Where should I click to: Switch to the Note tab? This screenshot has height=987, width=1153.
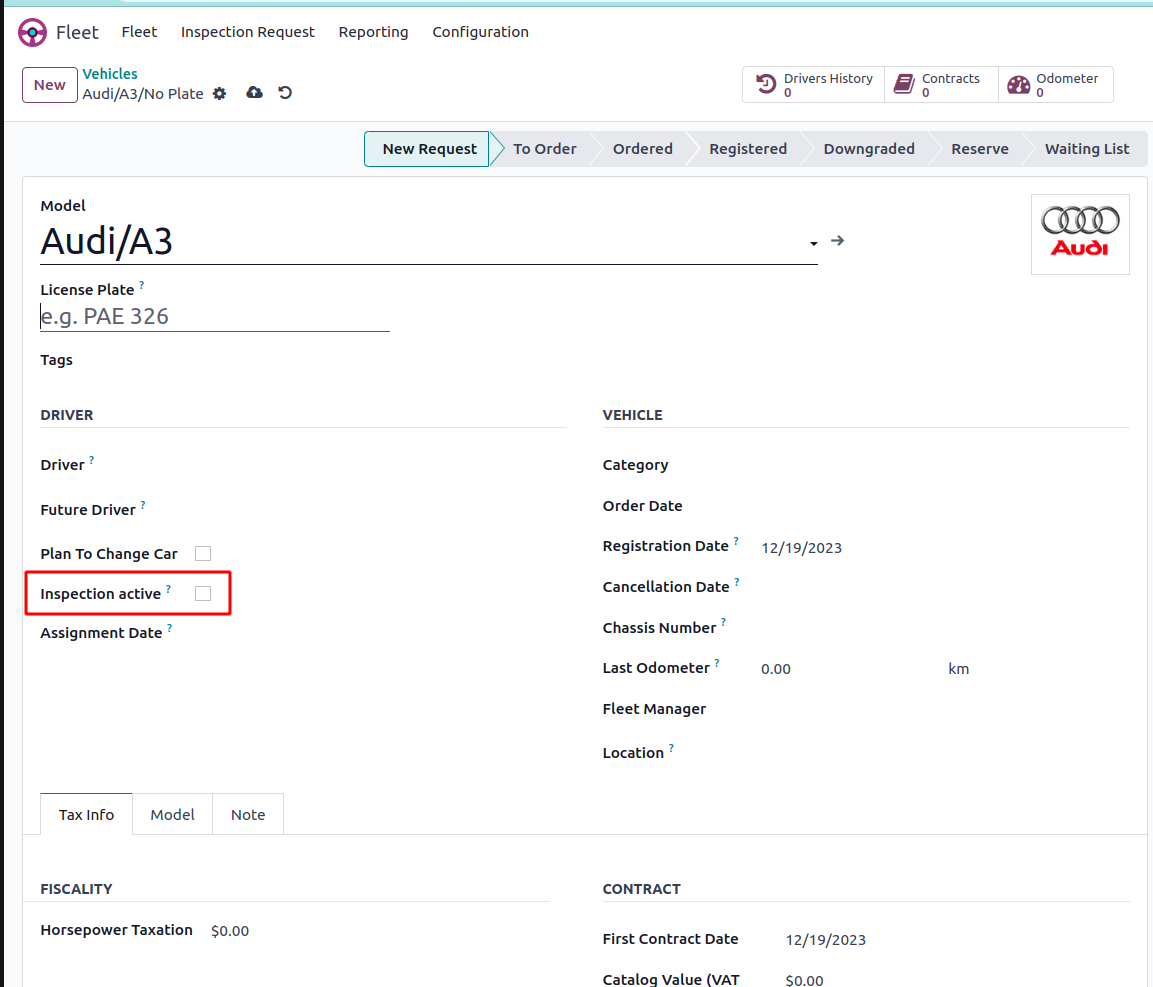pyautogui.click(x=248, y=814)
